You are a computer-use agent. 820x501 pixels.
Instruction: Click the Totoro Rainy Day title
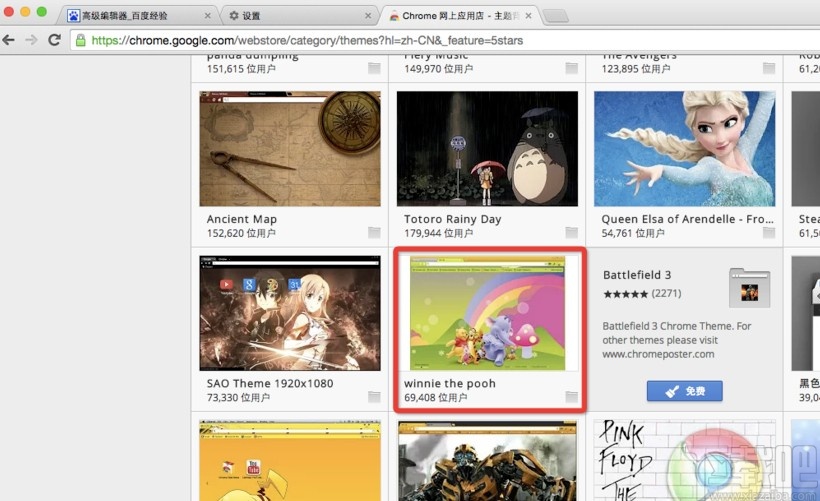(452, 219)
